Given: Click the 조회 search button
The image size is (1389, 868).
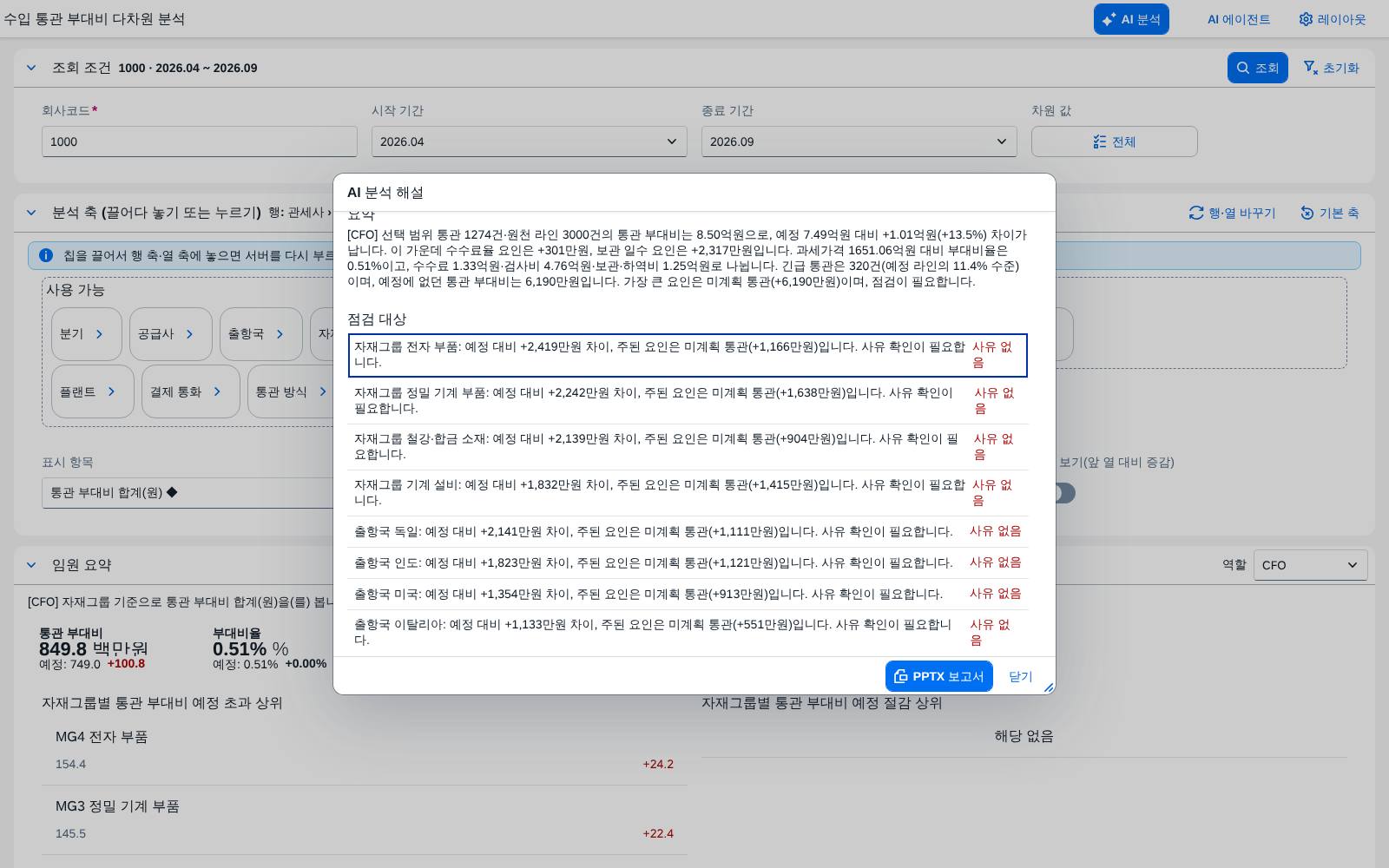Looking at the screenshot, I should point(1257,68).
